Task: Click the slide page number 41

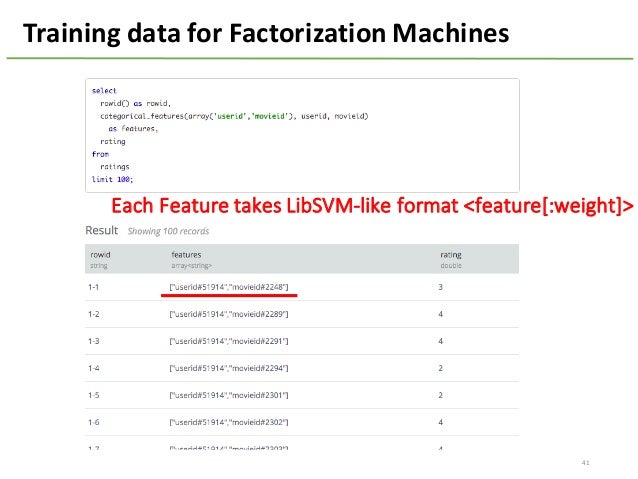Action: coord(586,462)
